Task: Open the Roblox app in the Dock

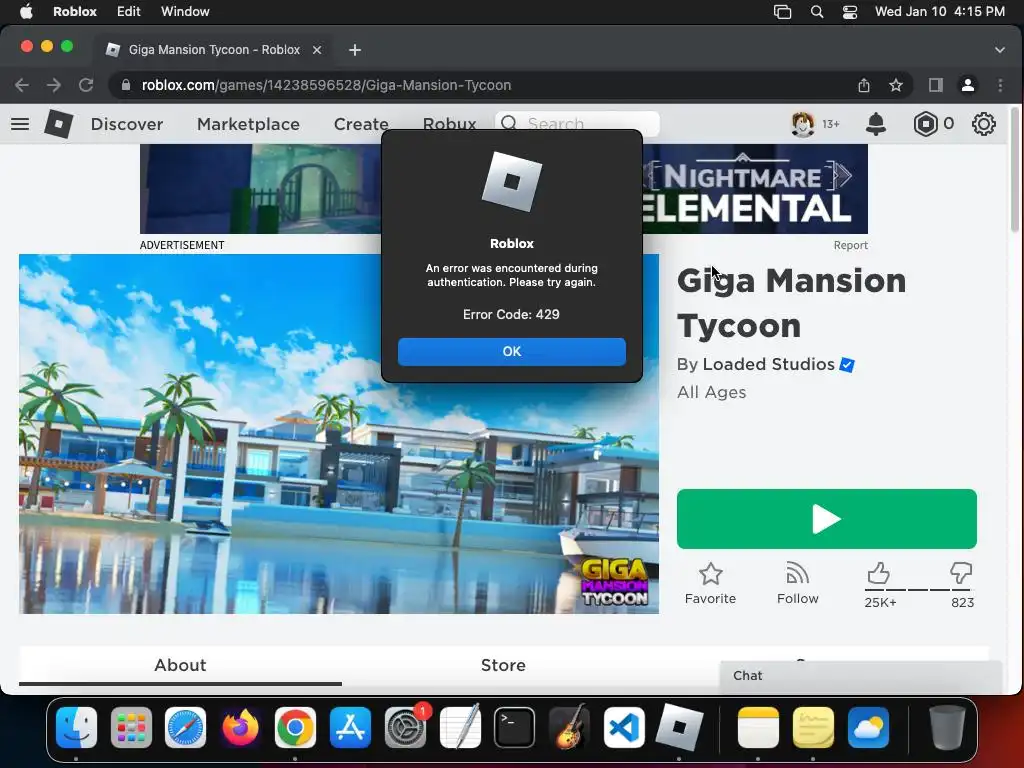Action: [x=679, y=727]
